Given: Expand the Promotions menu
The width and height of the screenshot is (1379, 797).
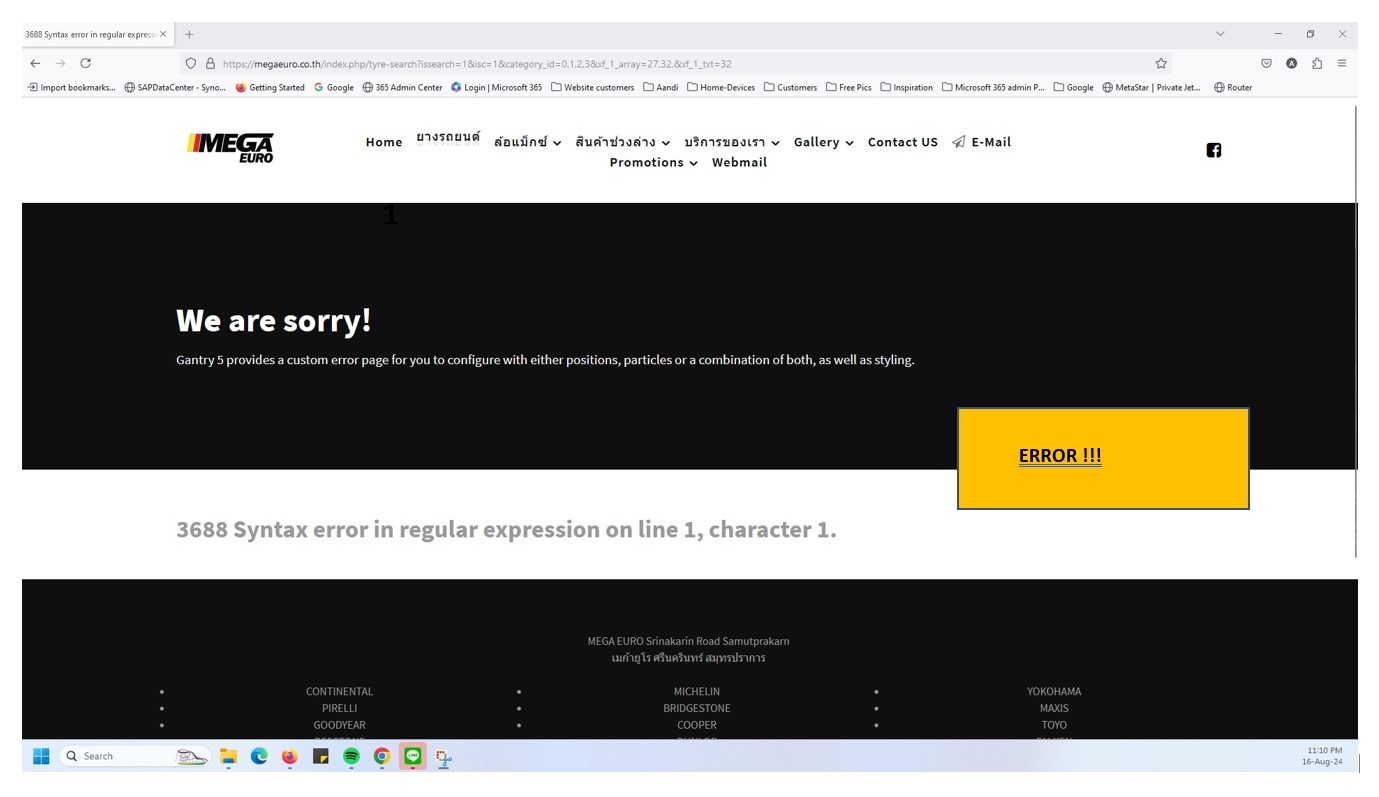Looking at the screenshot, I should coord(653,162).
